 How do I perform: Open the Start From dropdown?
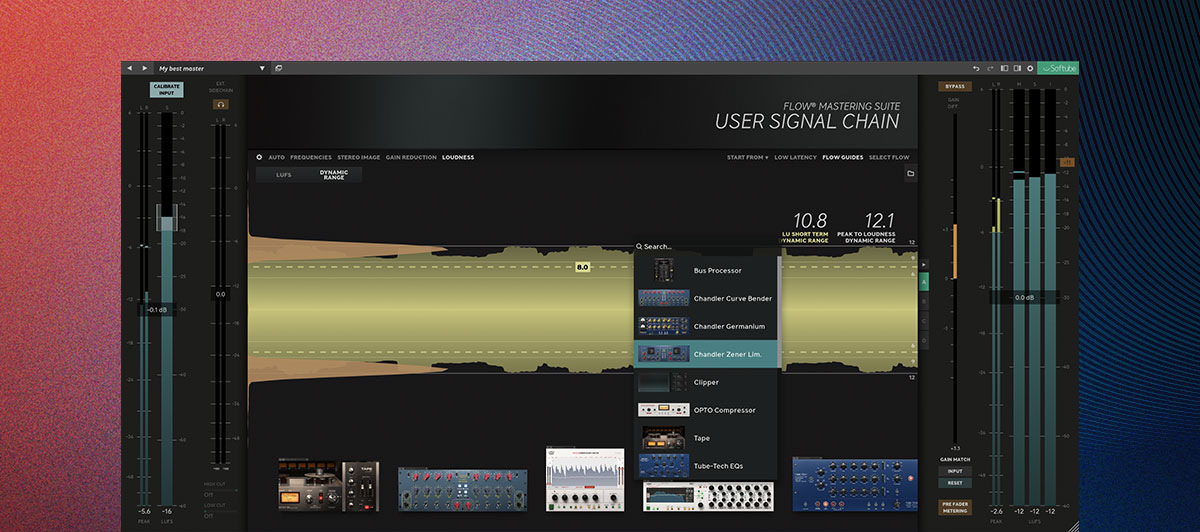click(748, 157)
